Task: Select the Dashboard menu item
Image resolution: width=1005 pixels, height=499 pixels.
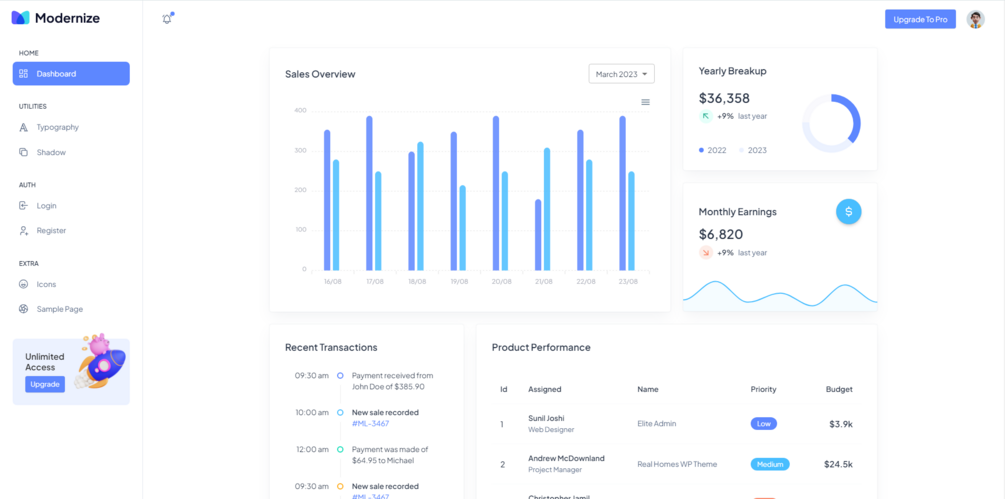Action: click(71, 74)
